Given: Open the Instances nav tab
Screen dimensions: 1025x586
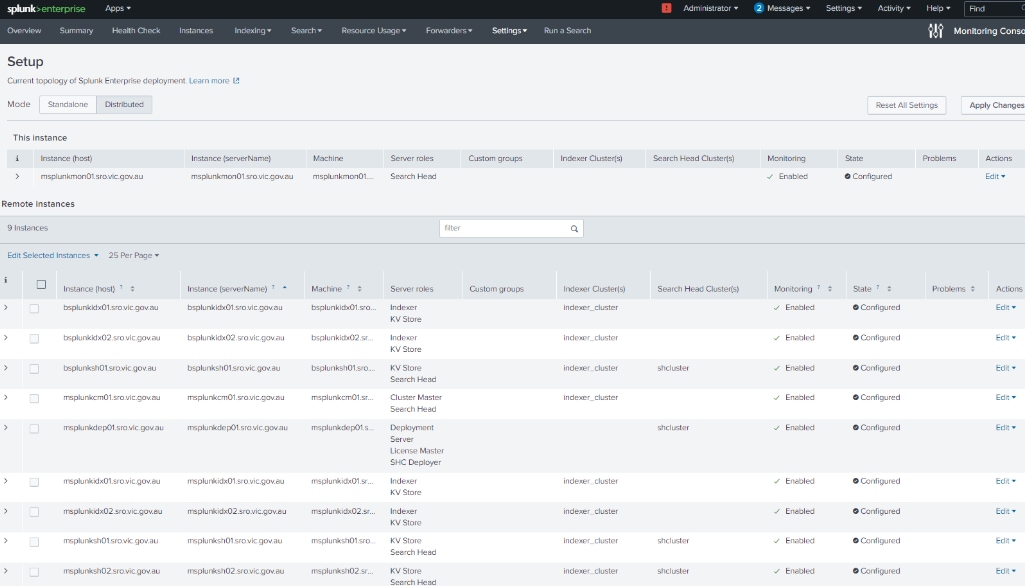Looking at the screenshot, I should tap(196, 31).
